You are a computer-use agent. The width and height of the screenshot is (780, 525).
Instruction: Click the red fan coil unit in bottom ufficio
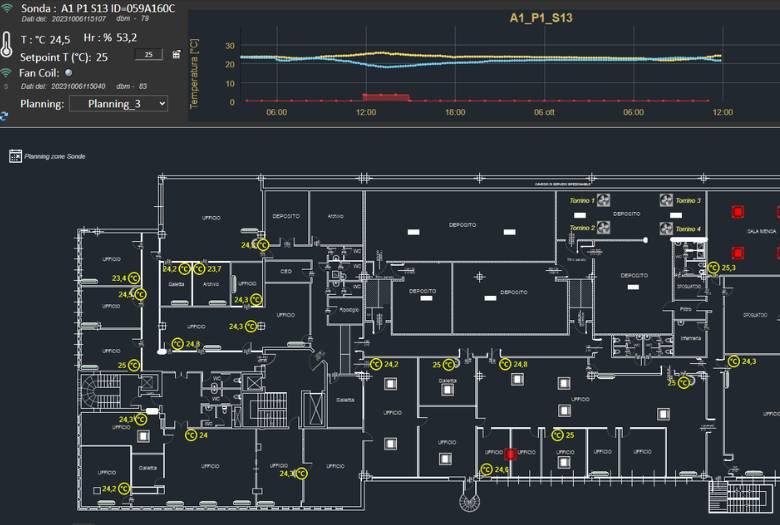tap(510, 454)
